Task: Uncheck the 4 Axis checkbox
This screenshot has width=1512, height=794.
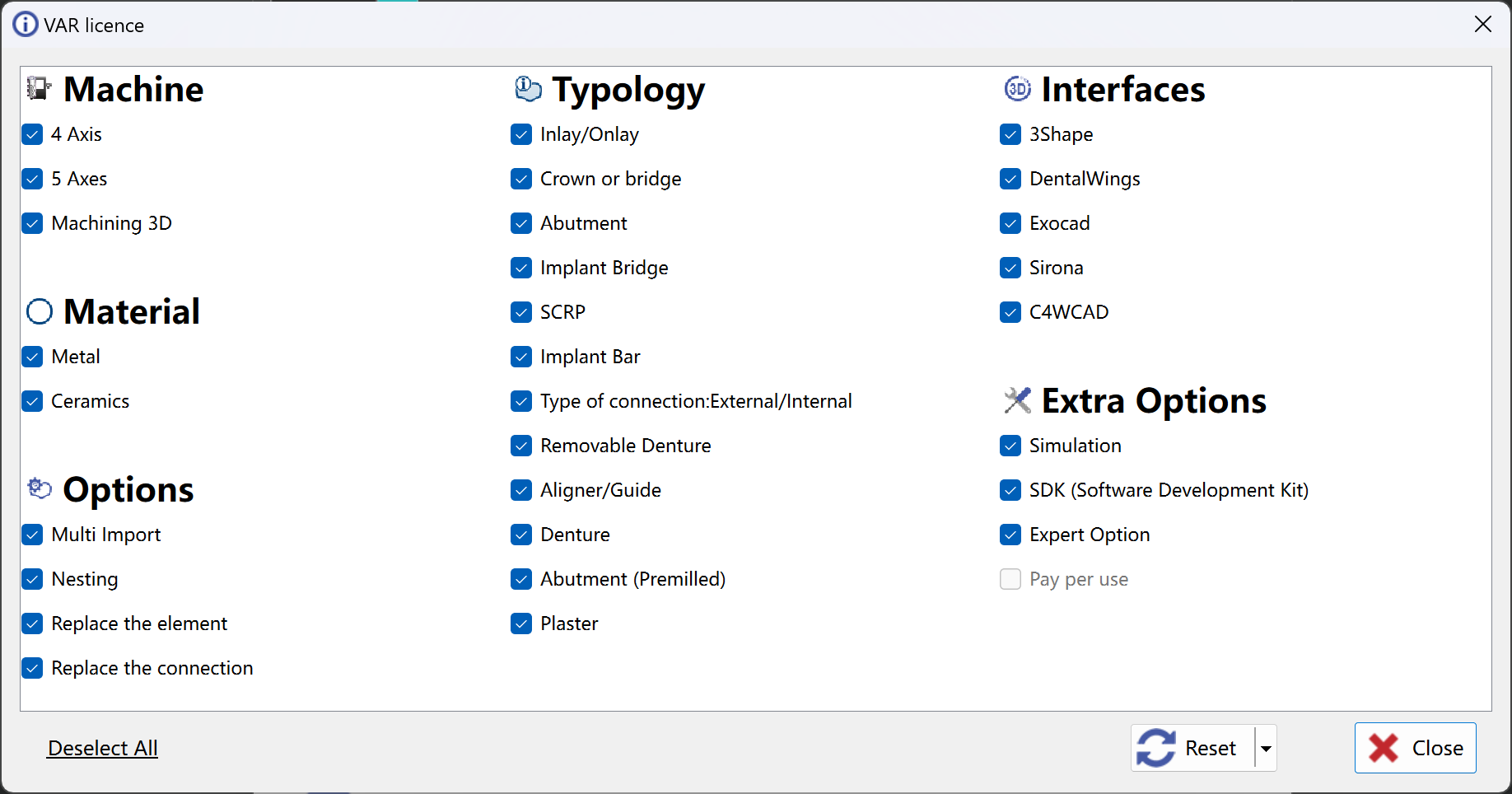Action: coord(32,134)
